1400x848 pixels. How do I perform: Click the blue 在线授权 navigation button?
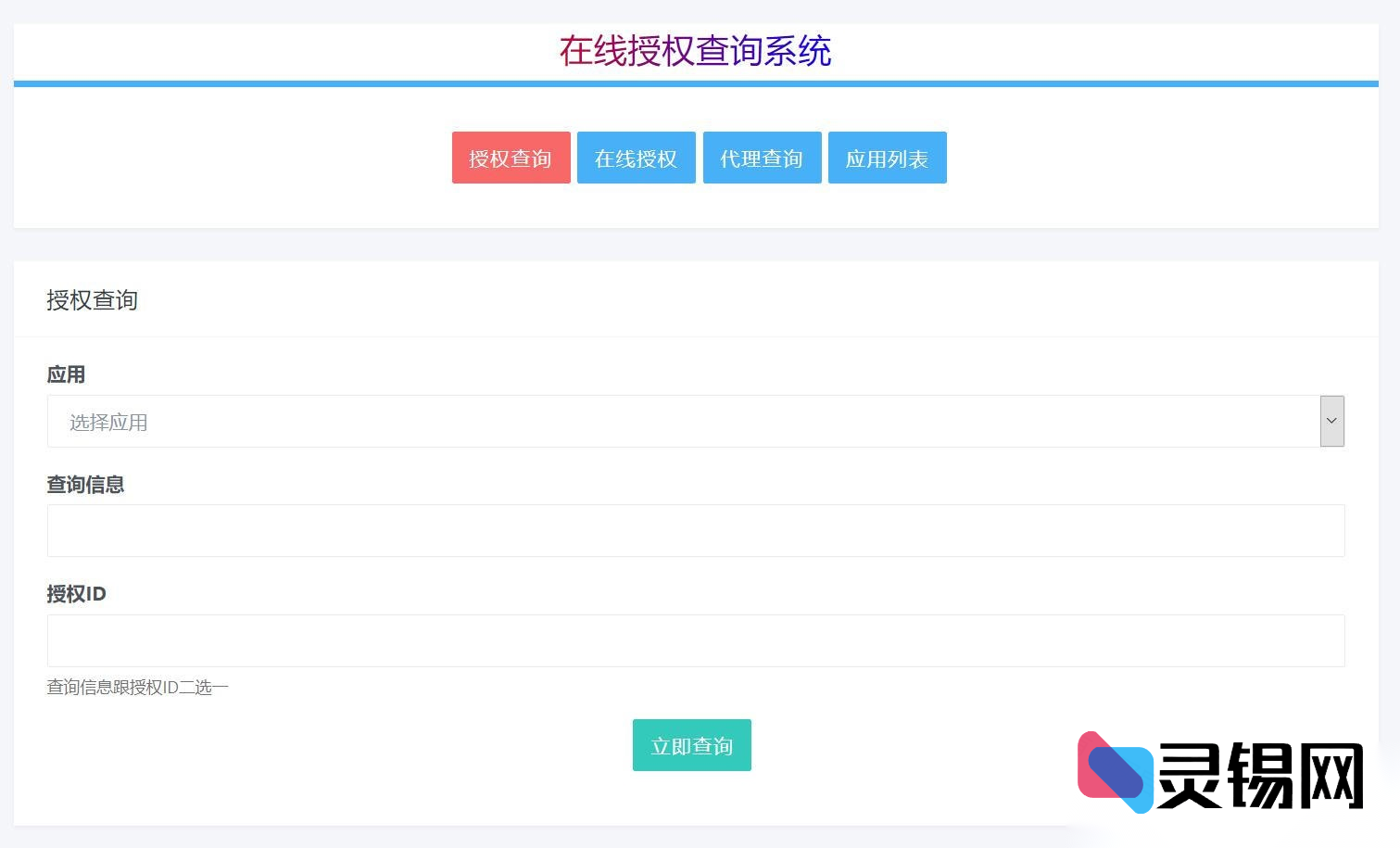pos(636,158)
